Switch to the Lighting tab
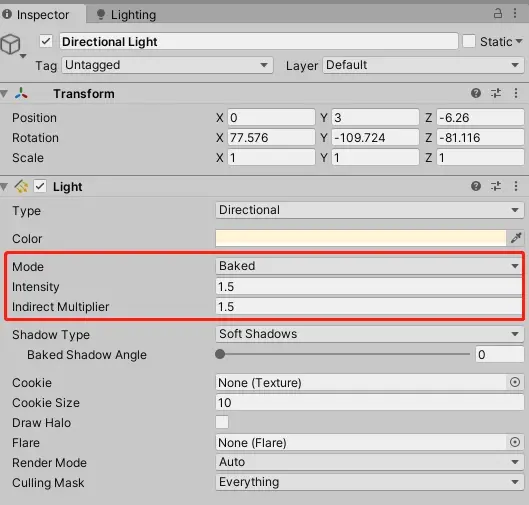Image resolution: width=529 pixels, height=505 pixels. click(126, 15)
